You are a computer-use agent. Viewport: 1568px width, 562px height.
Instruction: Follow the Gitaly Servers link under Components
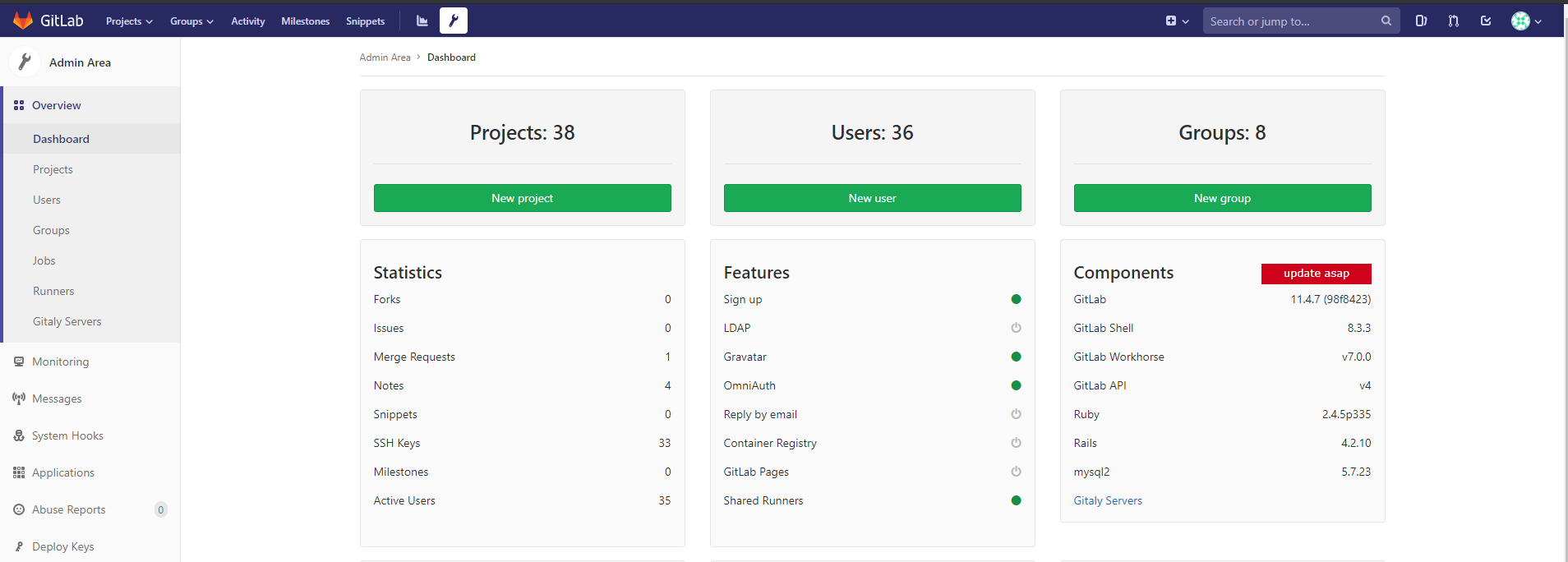1108,500
